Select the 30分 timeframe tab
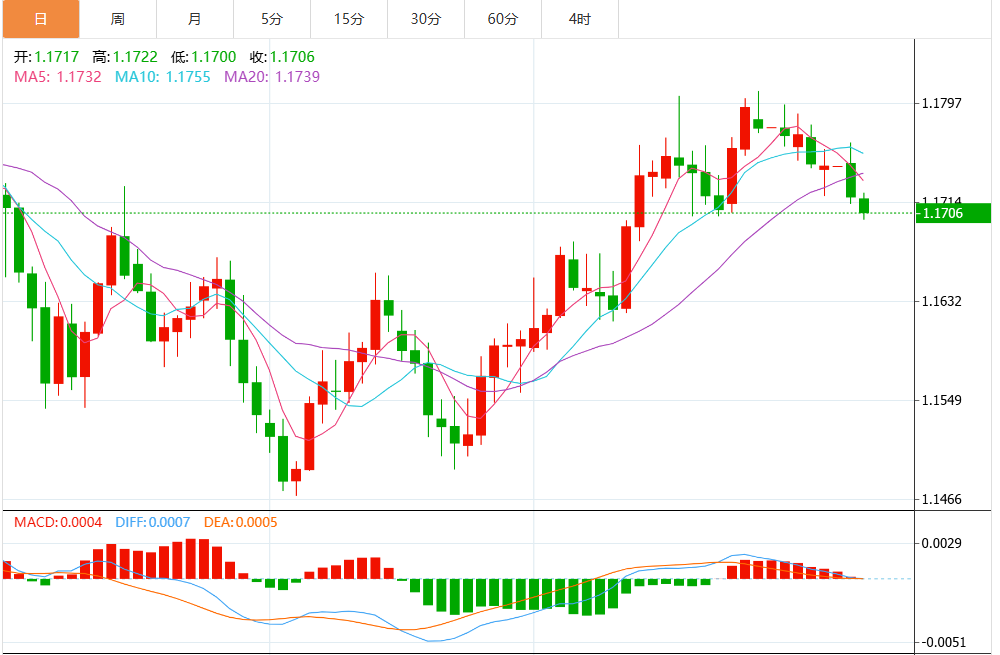 pos(426,19)
